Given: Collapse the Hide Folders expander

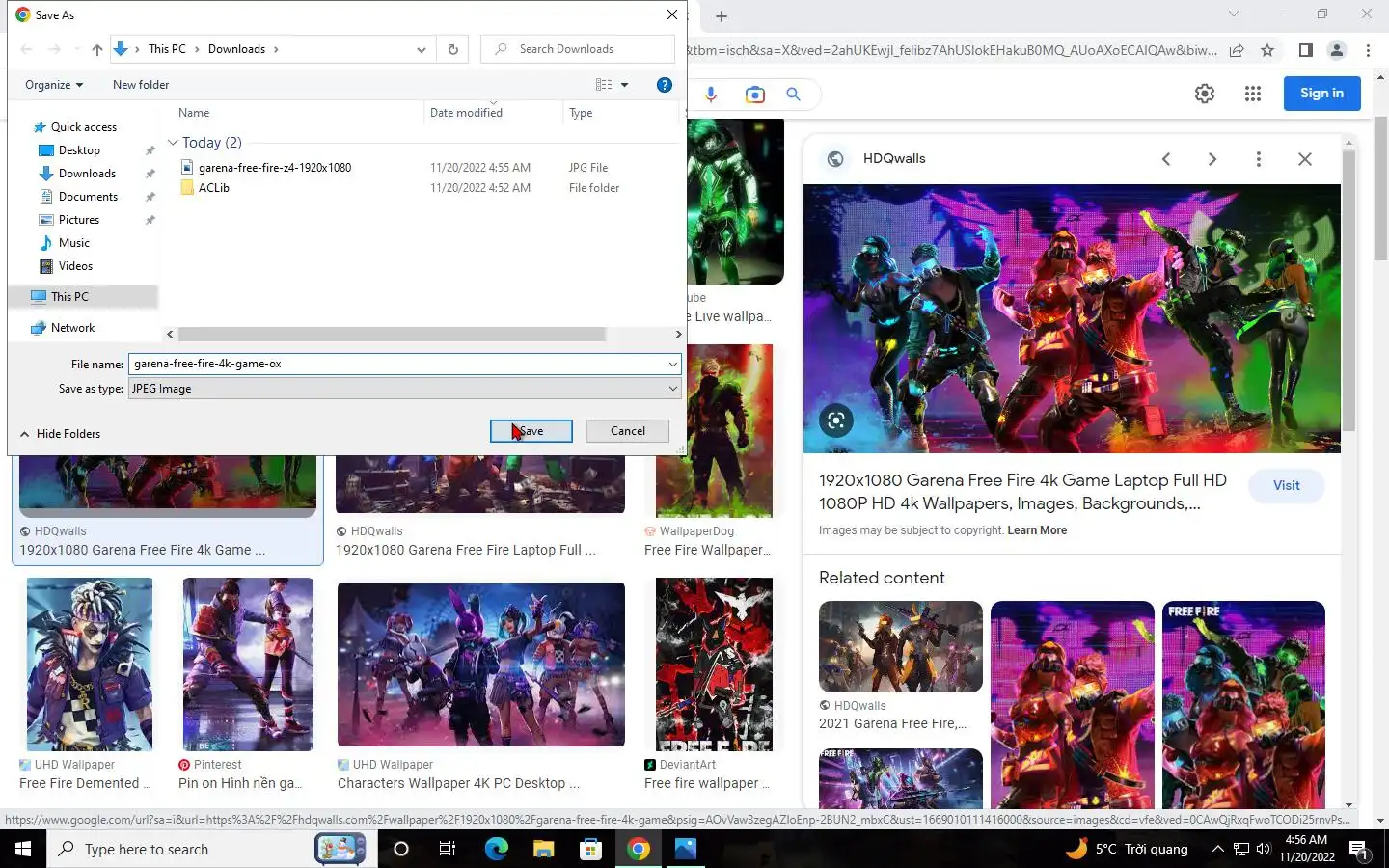Looking at the screenshot, I should click(x=60, y=434).
